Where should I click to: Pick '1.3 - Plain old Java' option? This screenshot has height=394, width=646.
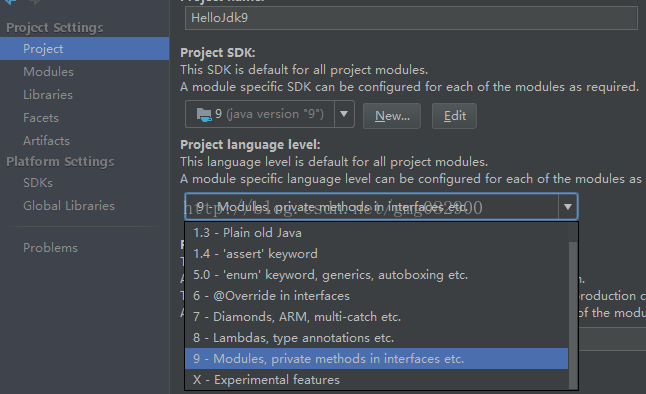377,233
